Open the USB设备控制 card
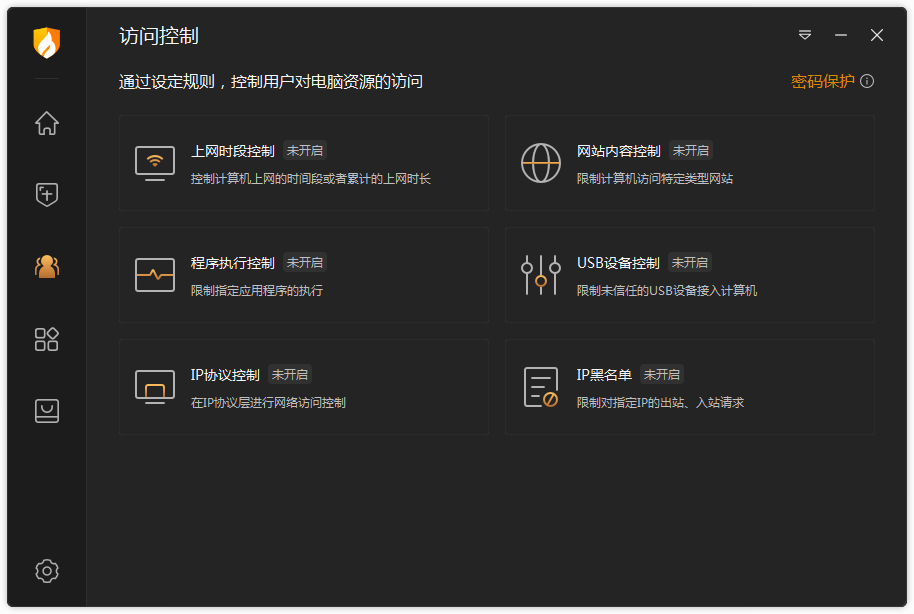This screenshot has height=614, width=914. coord(690,275)
